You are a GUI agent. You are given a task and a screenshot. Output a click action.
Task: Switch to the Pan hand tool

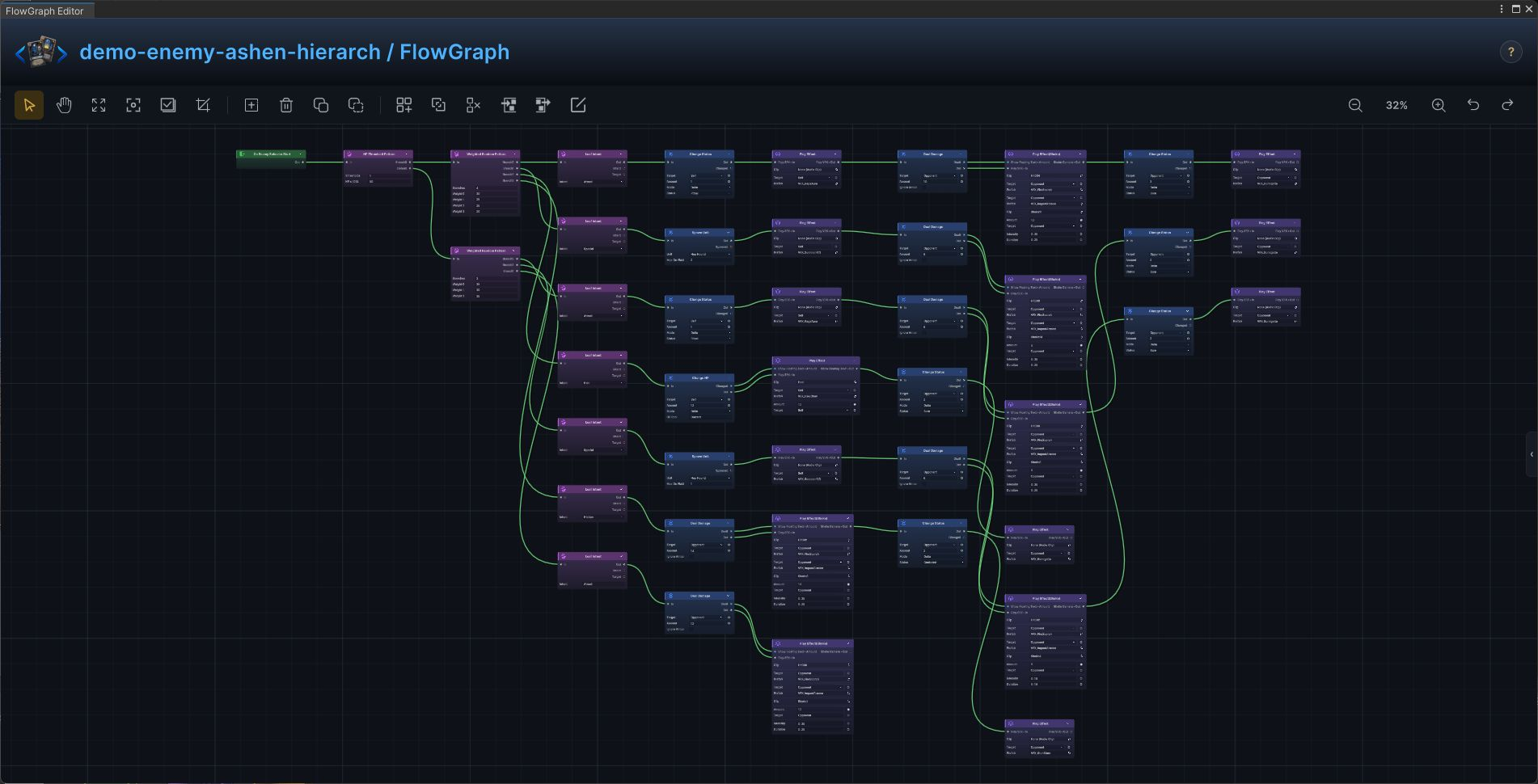(64, 105)
